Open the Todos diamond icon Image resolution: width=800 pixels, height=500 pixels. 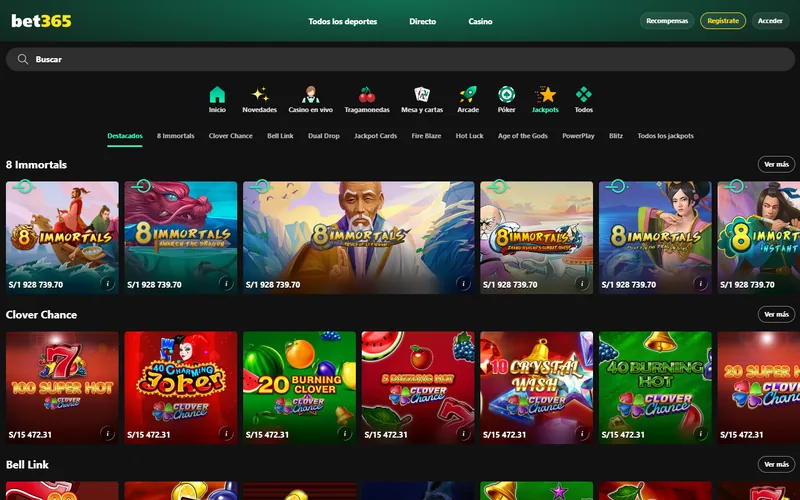[x=584, y=95]
